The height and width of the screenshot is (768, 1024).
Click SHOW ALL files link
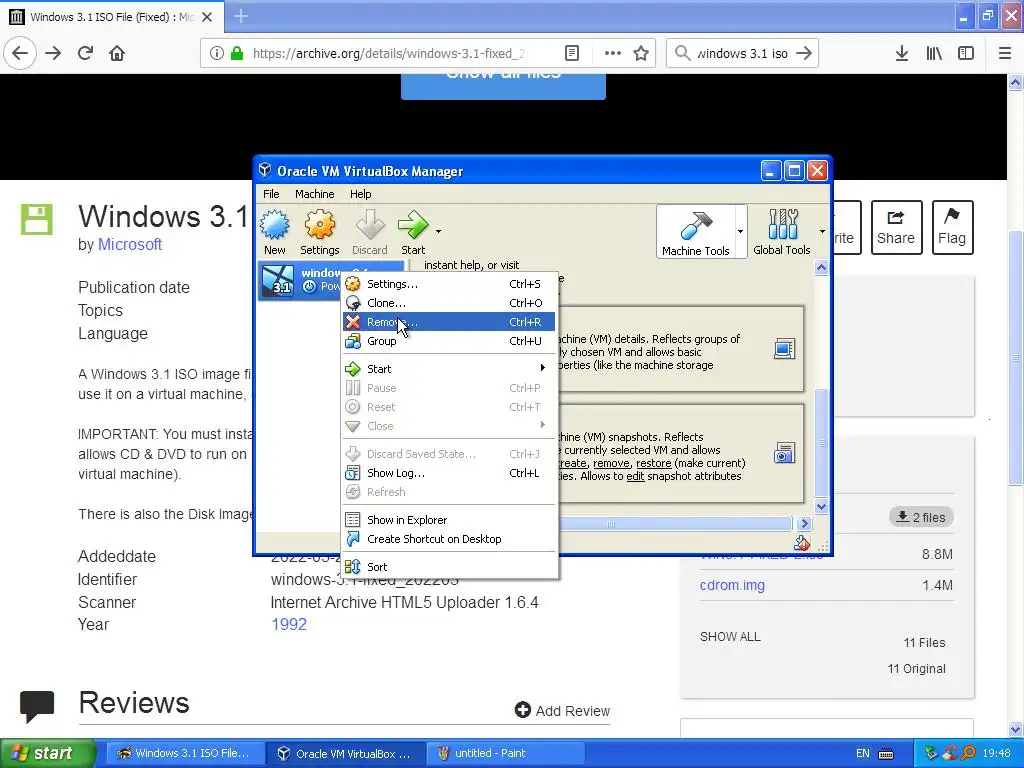730,637
